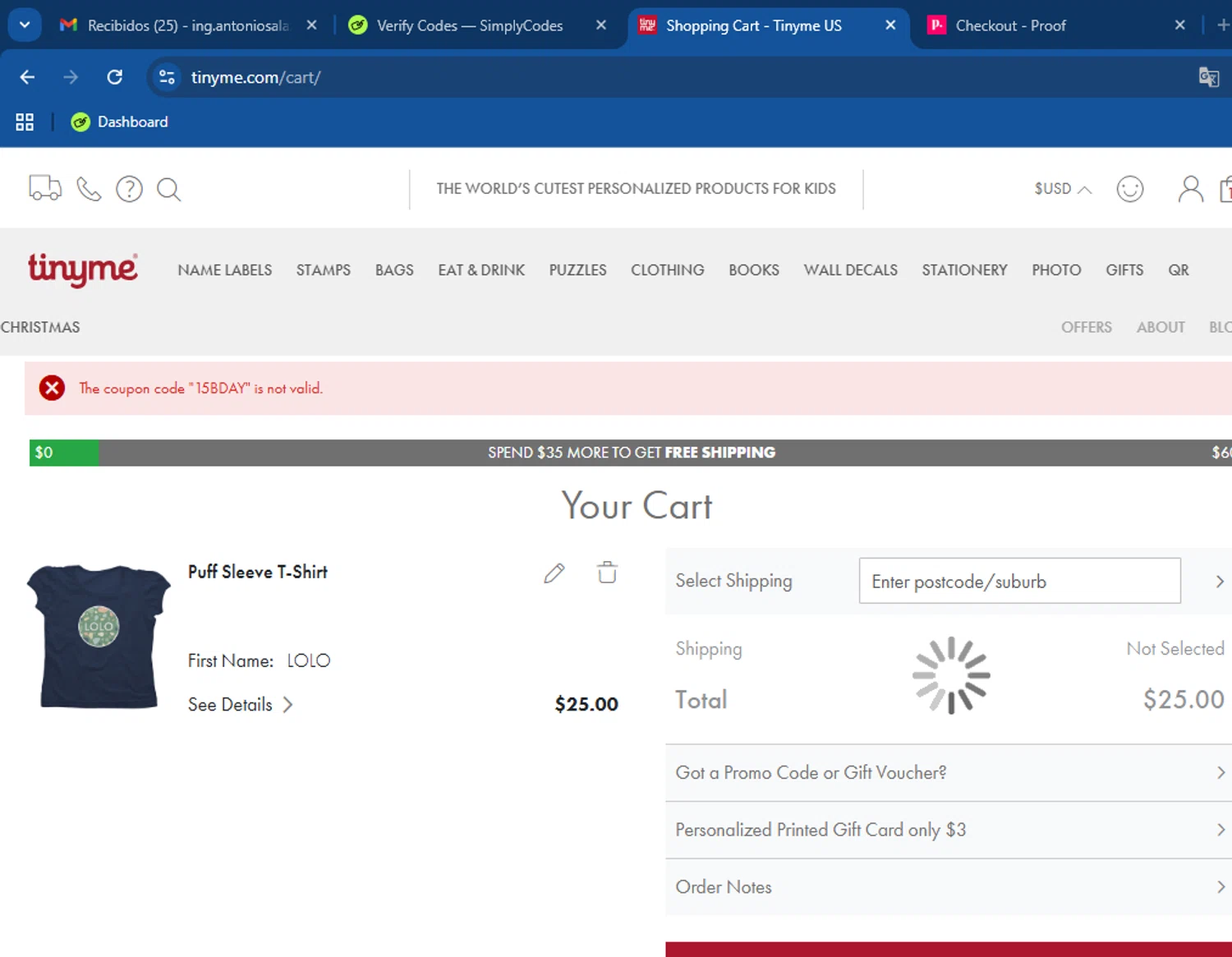Go to the ABOUT page
Image resolution: width=1232 pixels, height=957 pixels.
point(1161,327)
